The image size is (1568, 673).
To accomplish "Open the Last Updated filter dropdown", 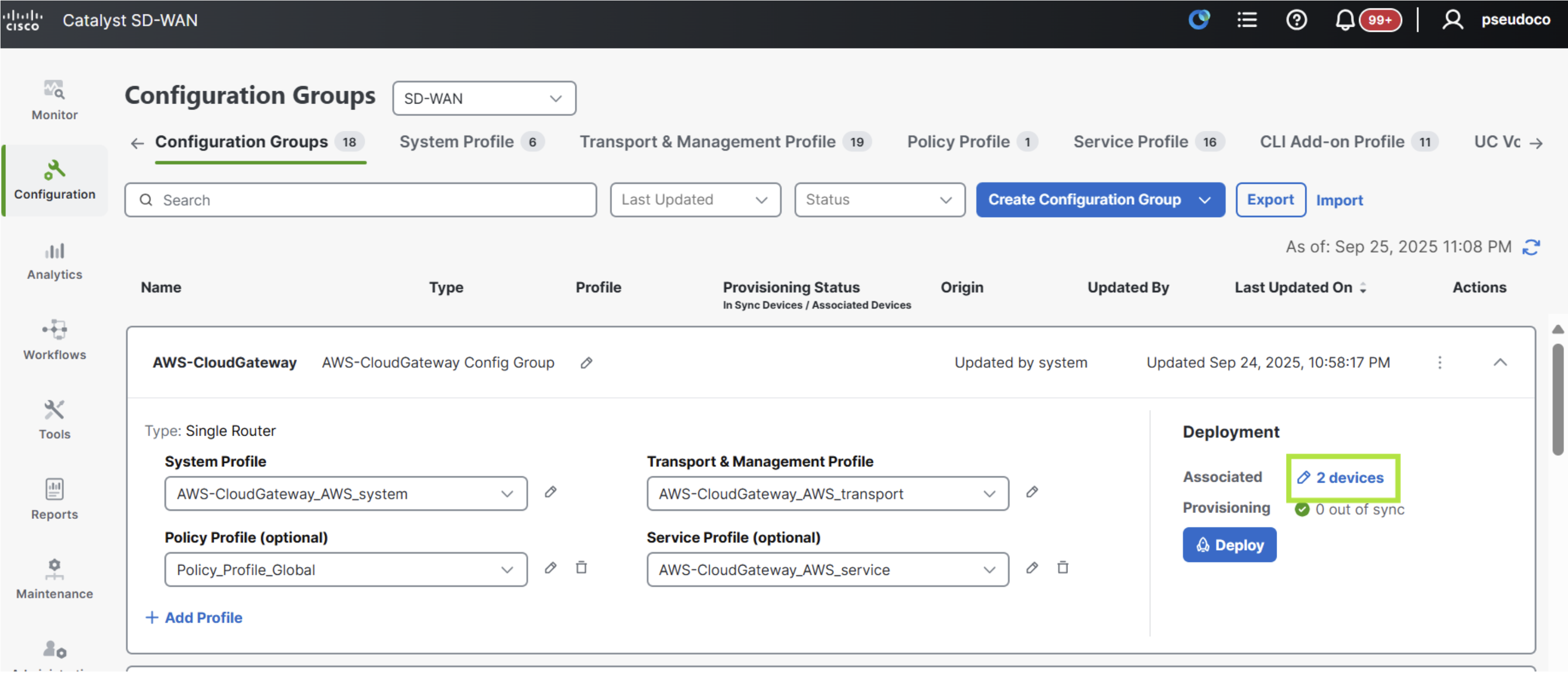I will [695, 200].
